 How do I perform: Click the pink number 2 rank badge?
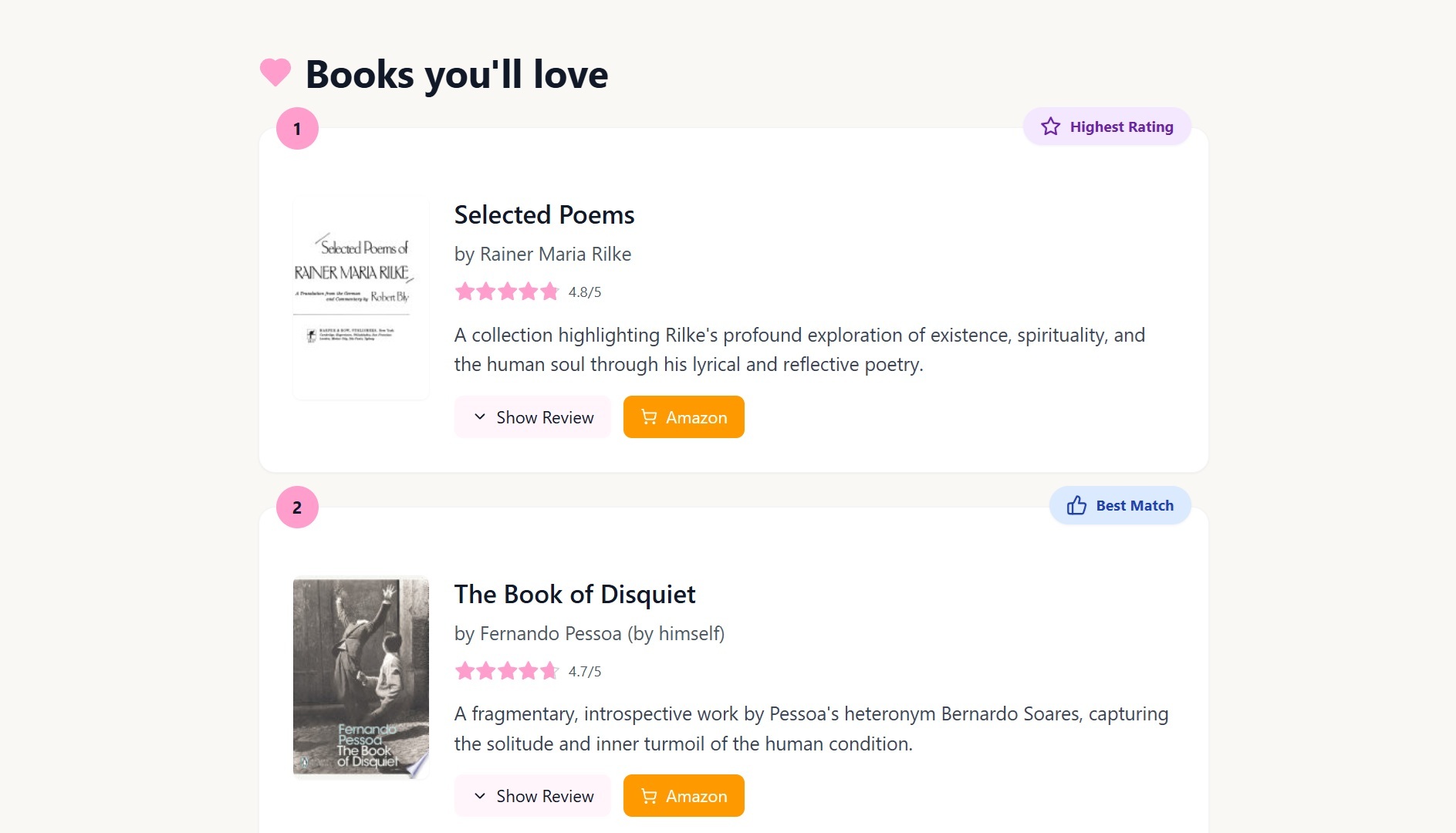297,508
